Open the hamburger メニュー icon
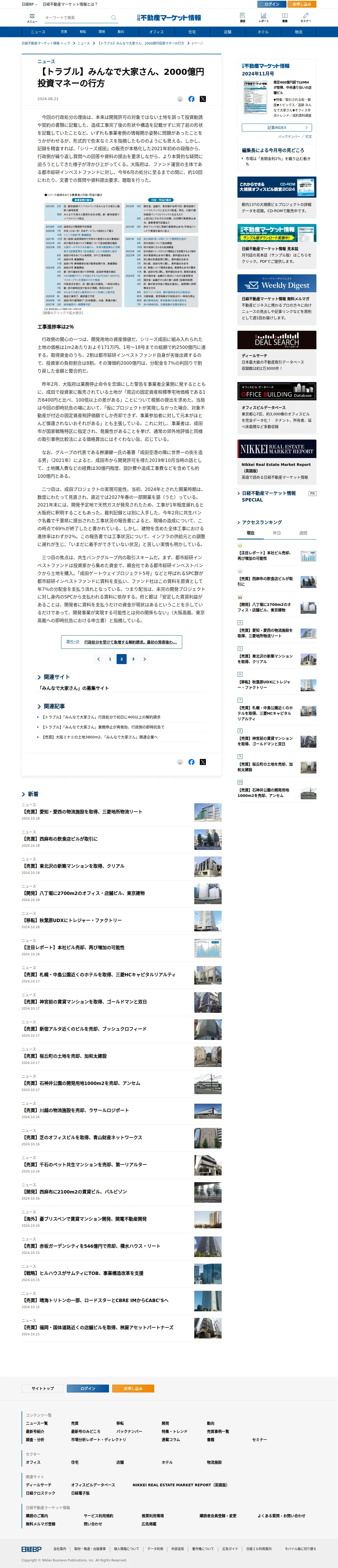 coord(32,18)
